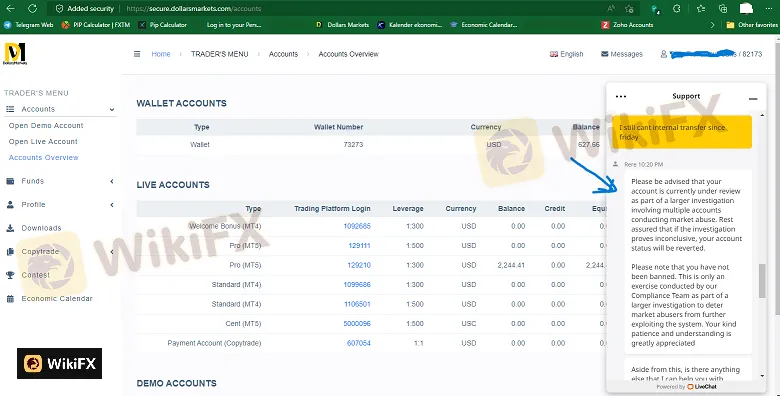Click the Funds wallet icon
This screenshot has height=396, width=780.
10,181
